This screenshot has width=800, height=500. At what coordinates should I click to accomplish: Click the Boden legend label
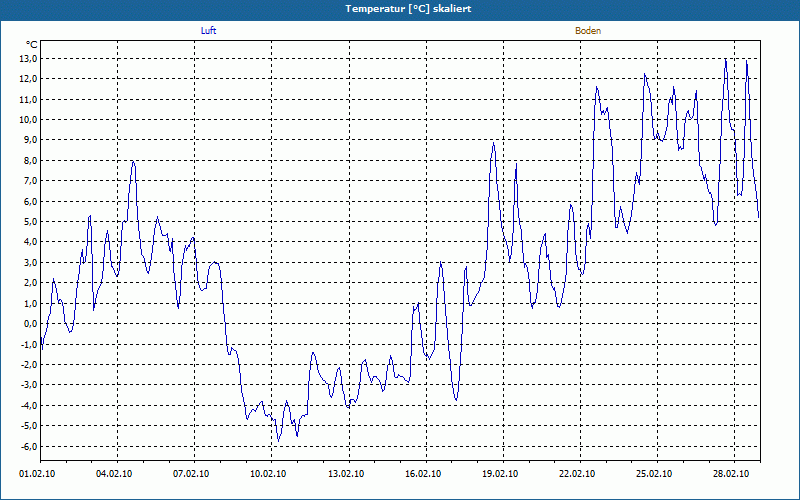(x=588, y=31)
